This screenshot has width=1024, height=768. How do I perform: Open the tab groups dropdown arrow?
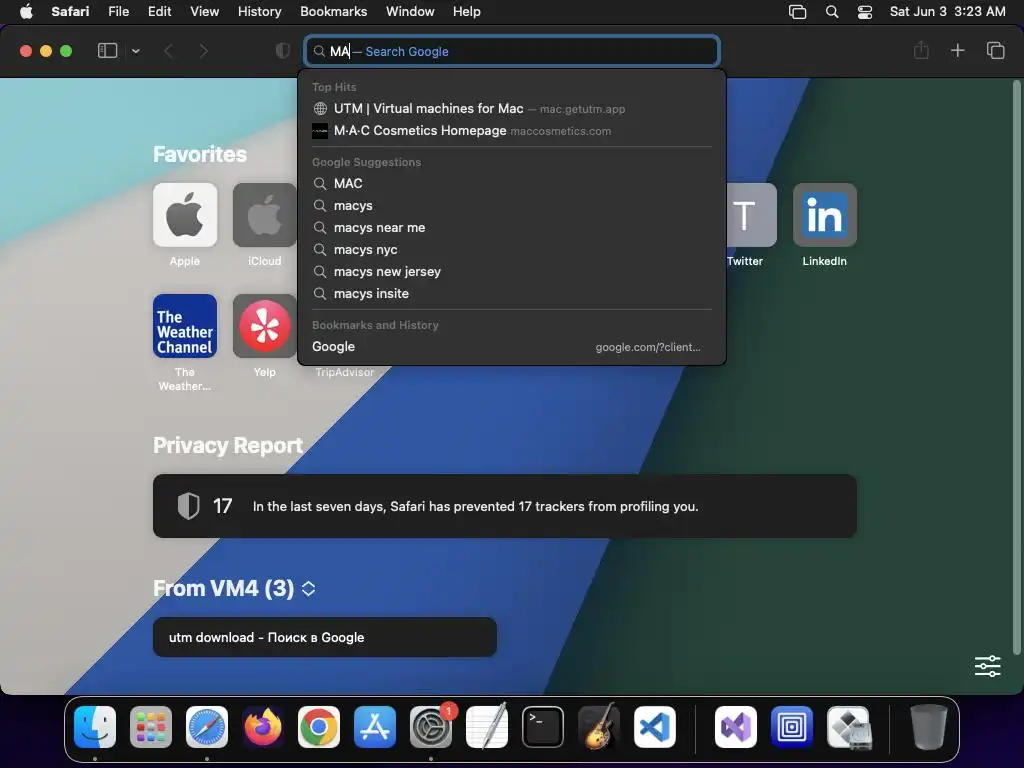[135, 51]
